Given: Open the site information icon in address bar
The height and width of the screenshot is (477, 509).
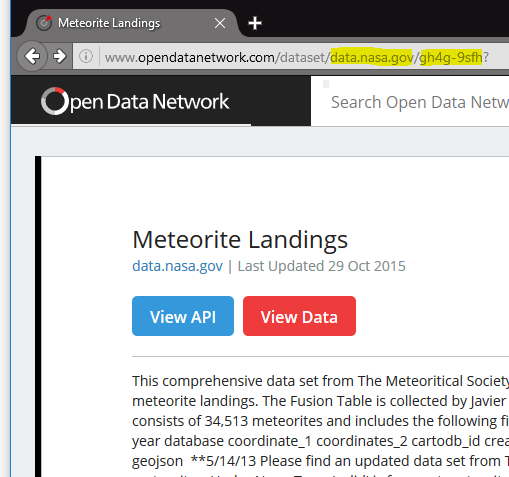Looking at the screenshot, I should (86, 56).
